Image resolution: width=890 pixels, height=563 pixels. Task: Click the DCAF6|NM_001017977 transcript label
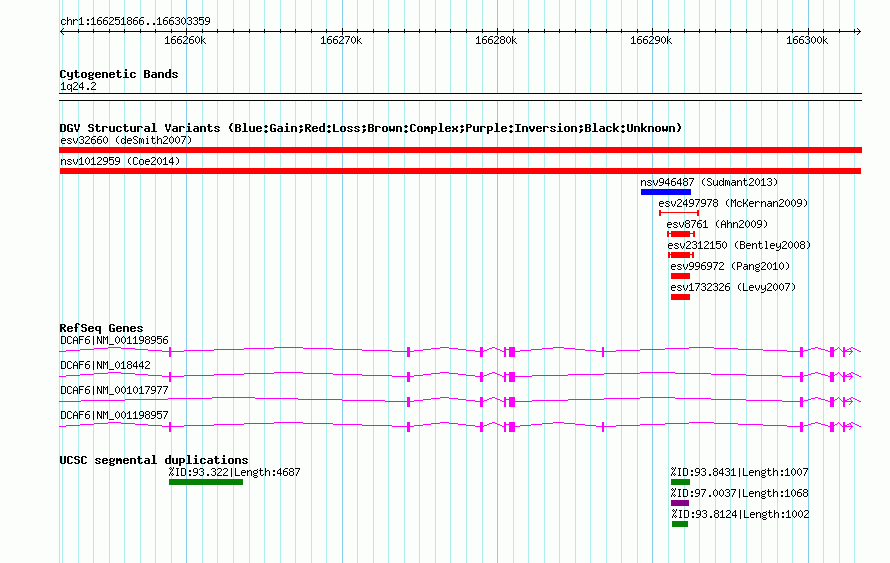pos(114,390)
